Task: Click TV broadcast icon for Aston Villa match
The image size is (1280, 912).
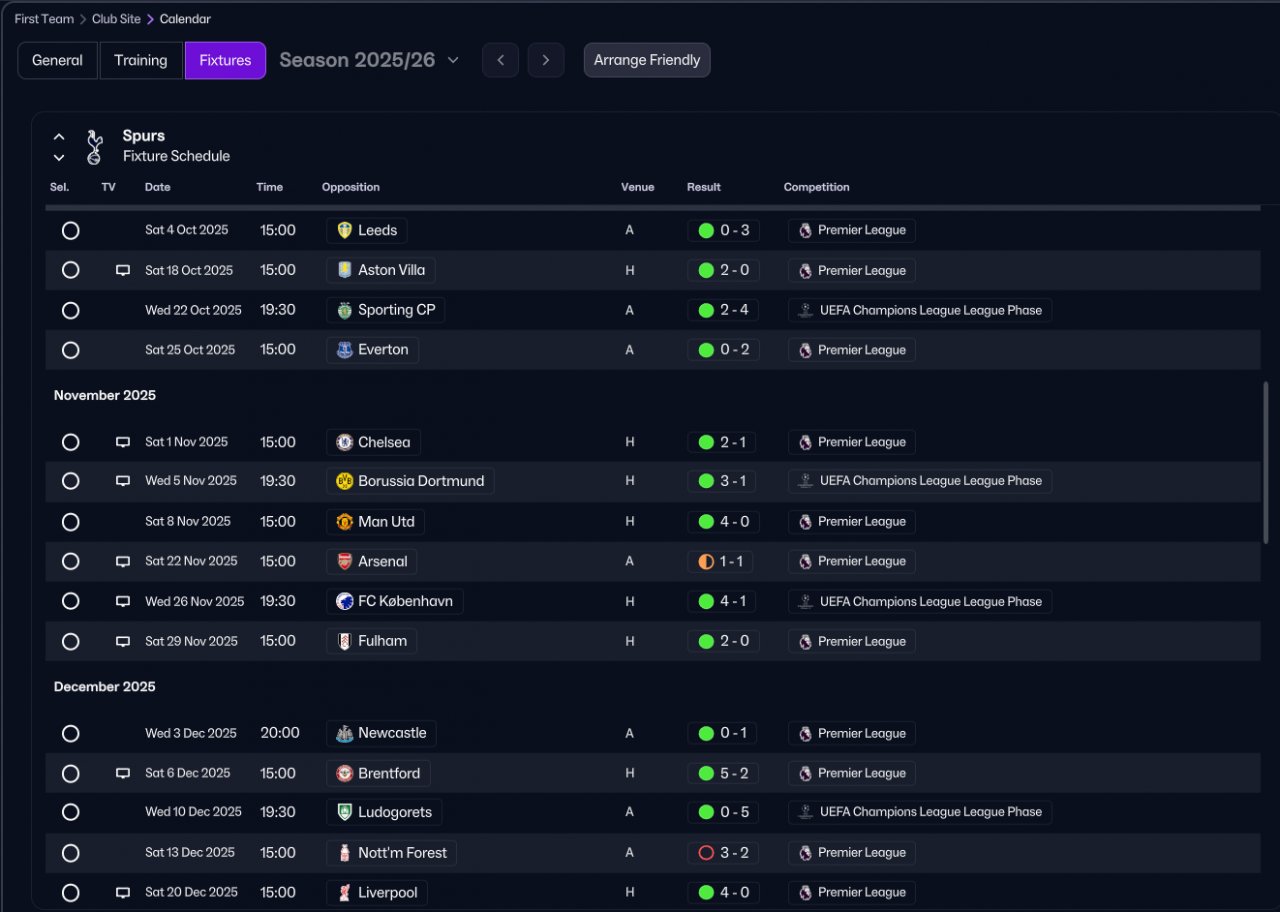Action: click(123, 270)
